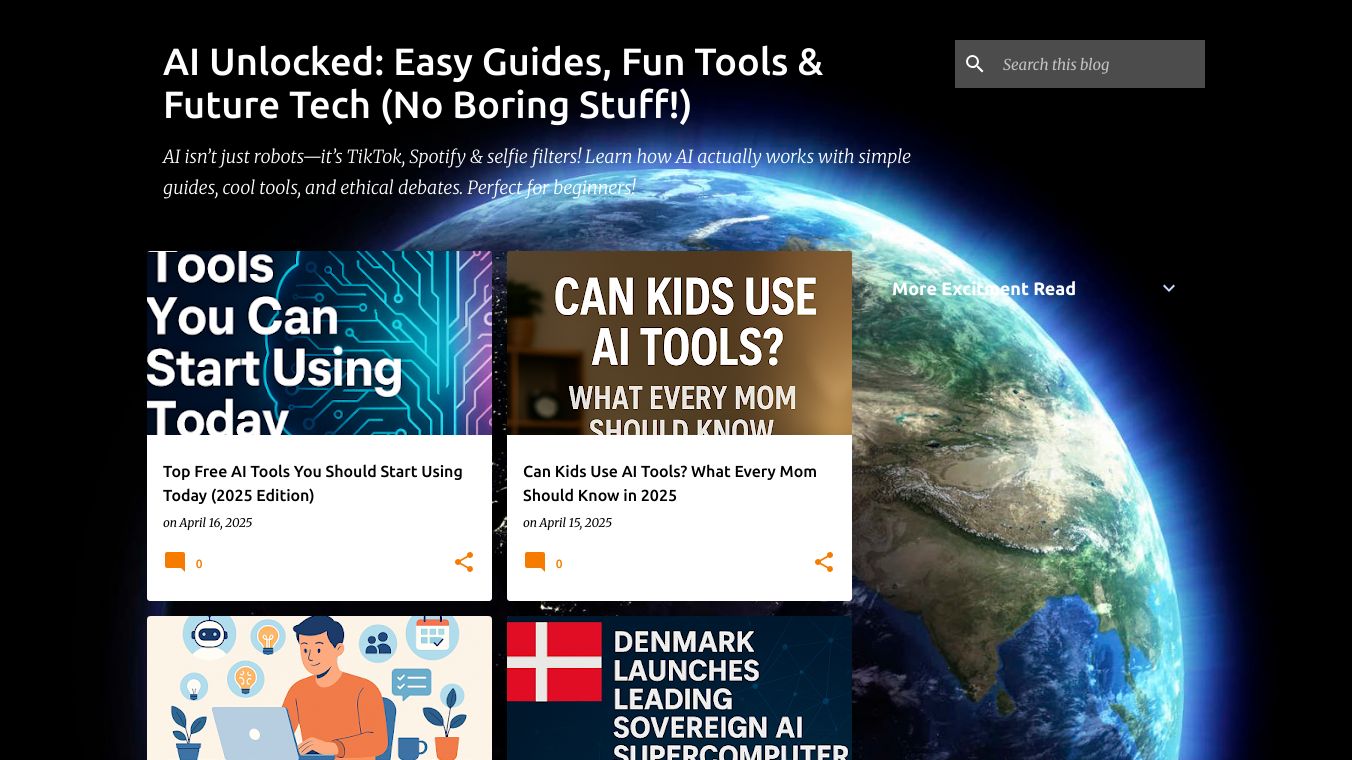Screen dimensions: 1352x760
Task: Open Denmark sovereign AI supercomputer post
Action: 679,688
